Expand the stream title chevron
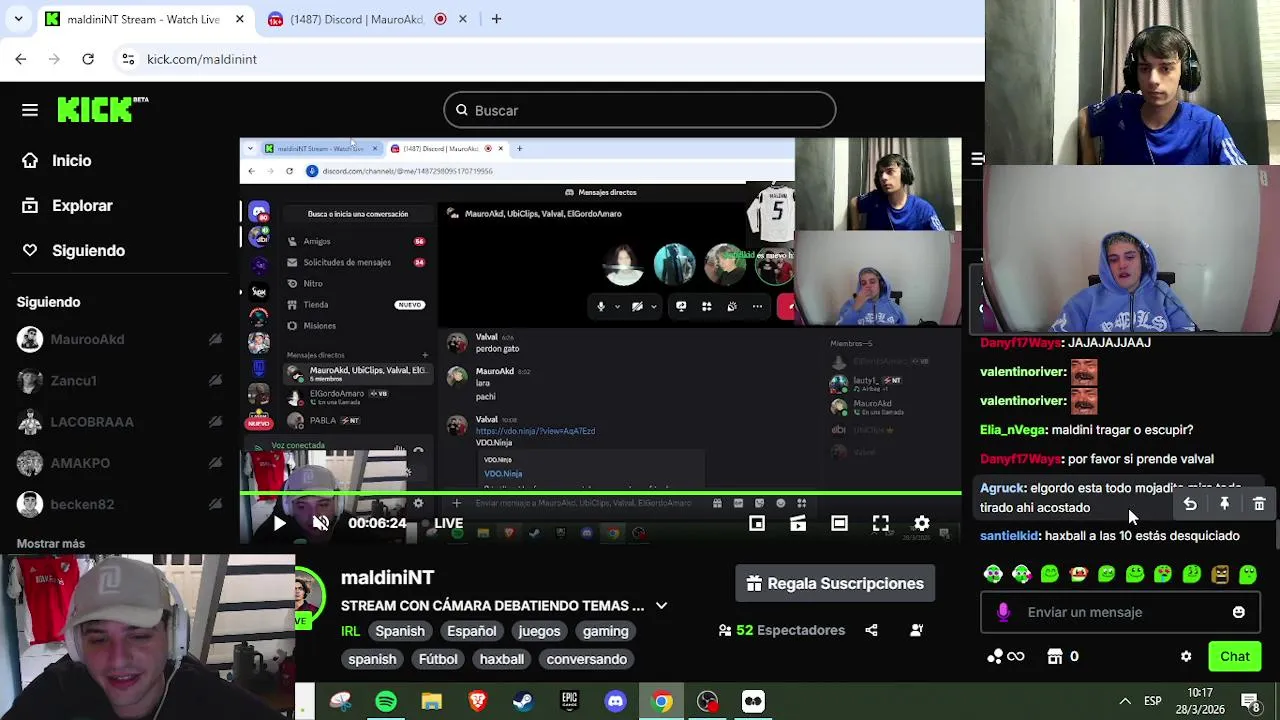Viewport: 1280px width, 720px height. [x=661, y=605]
